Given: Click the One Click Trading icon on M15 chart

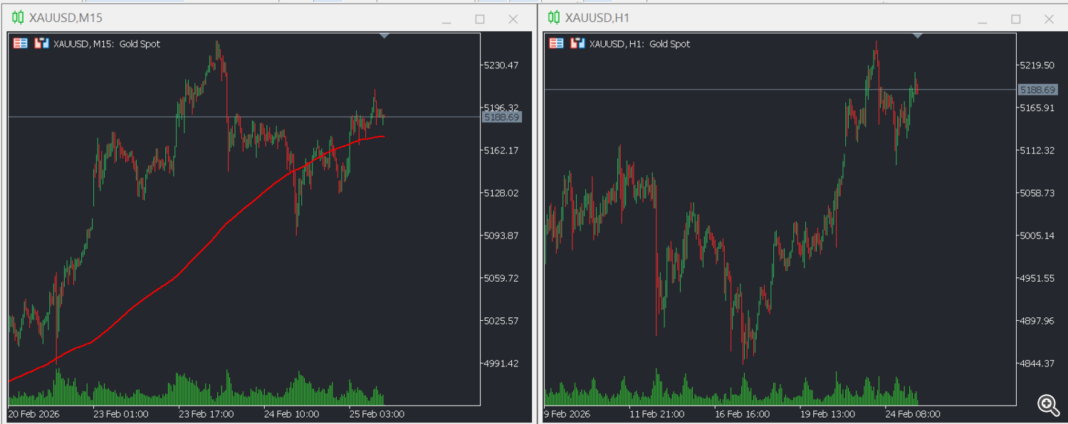Looking at the screenshot, I should pyautogui.click(x=20, y=43).
